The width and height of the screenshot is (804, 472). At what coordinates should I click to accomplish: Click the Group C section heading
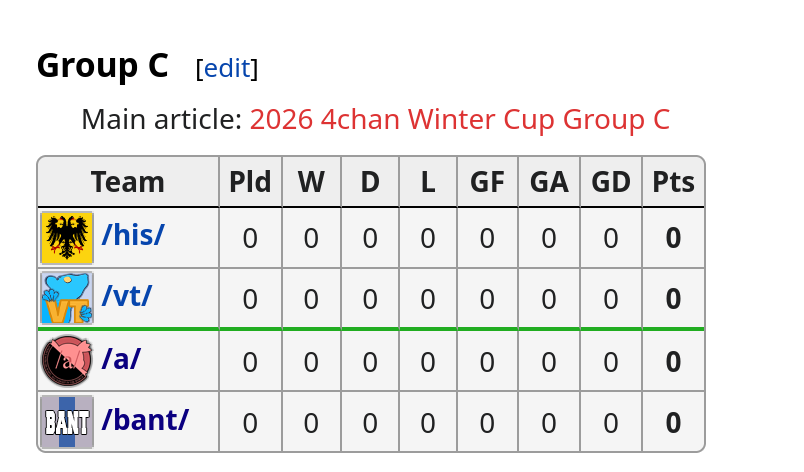(x=103, y=66)
